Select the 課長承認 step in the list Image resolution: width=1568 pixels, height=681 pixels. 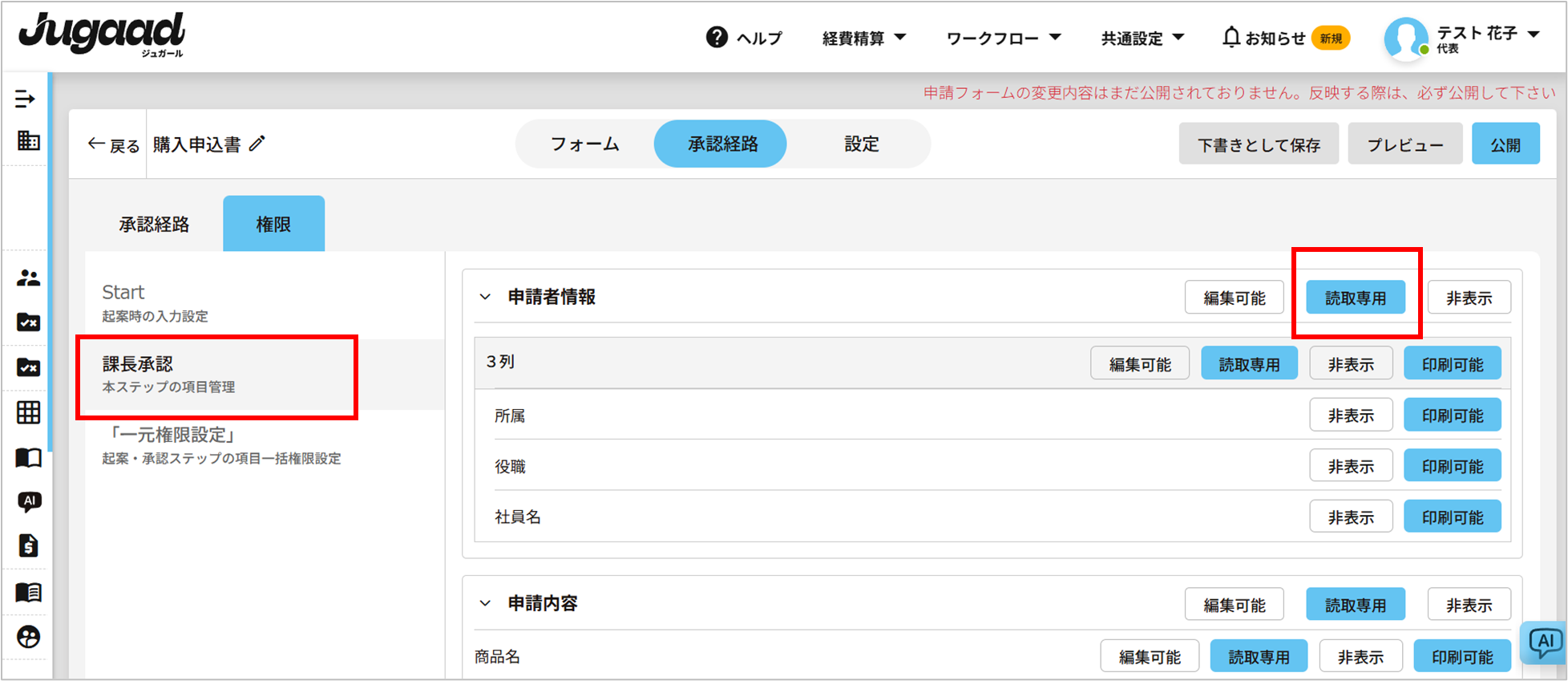pyautogui.click(x=216, y=374)
